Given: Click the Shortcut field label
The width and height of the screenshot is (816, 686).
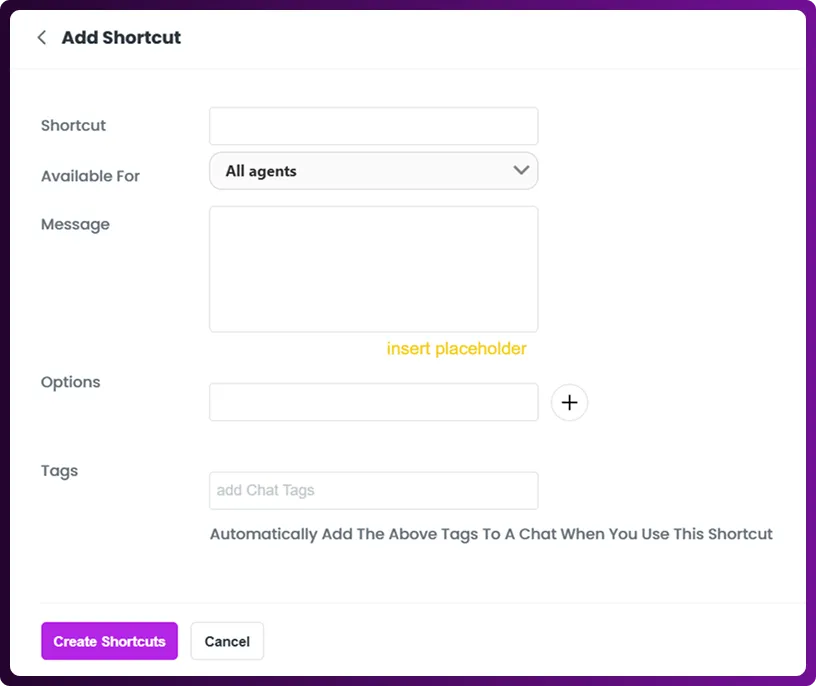Looking at the screenshot, I should 73,126.
